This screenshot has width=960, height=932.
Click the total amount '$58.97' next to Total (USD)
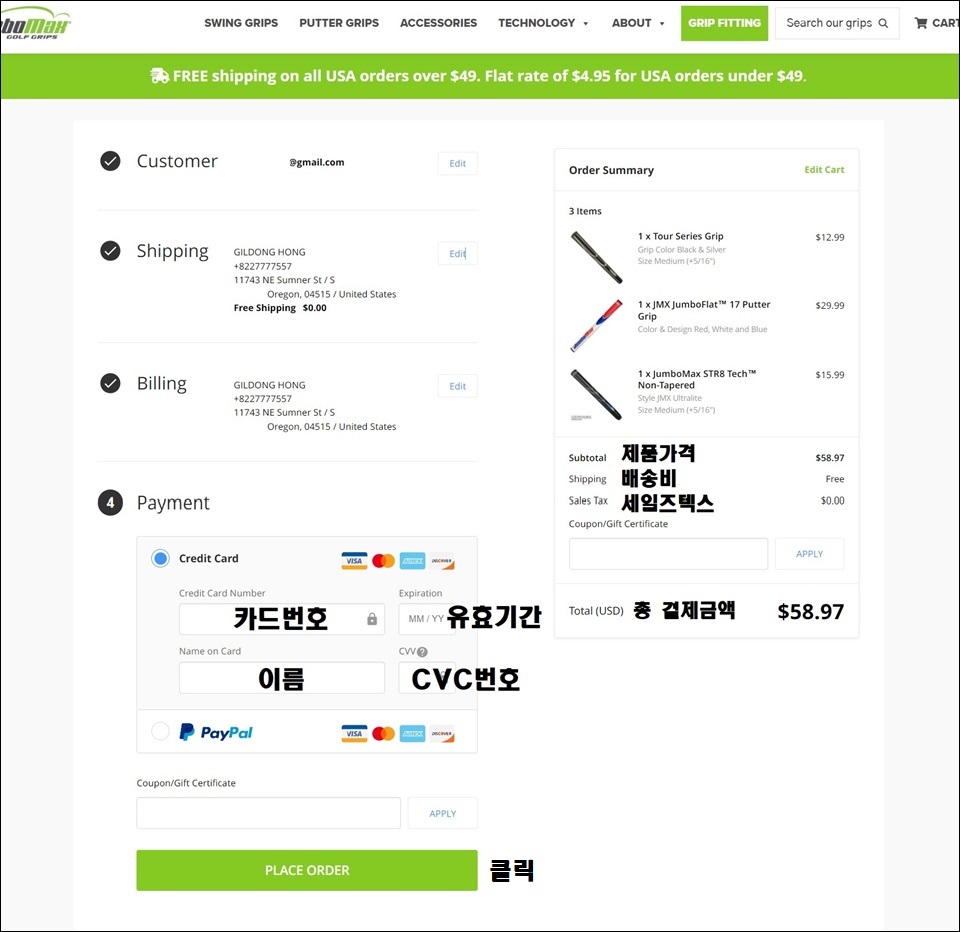pyautogui.click(x=811, y=612)
